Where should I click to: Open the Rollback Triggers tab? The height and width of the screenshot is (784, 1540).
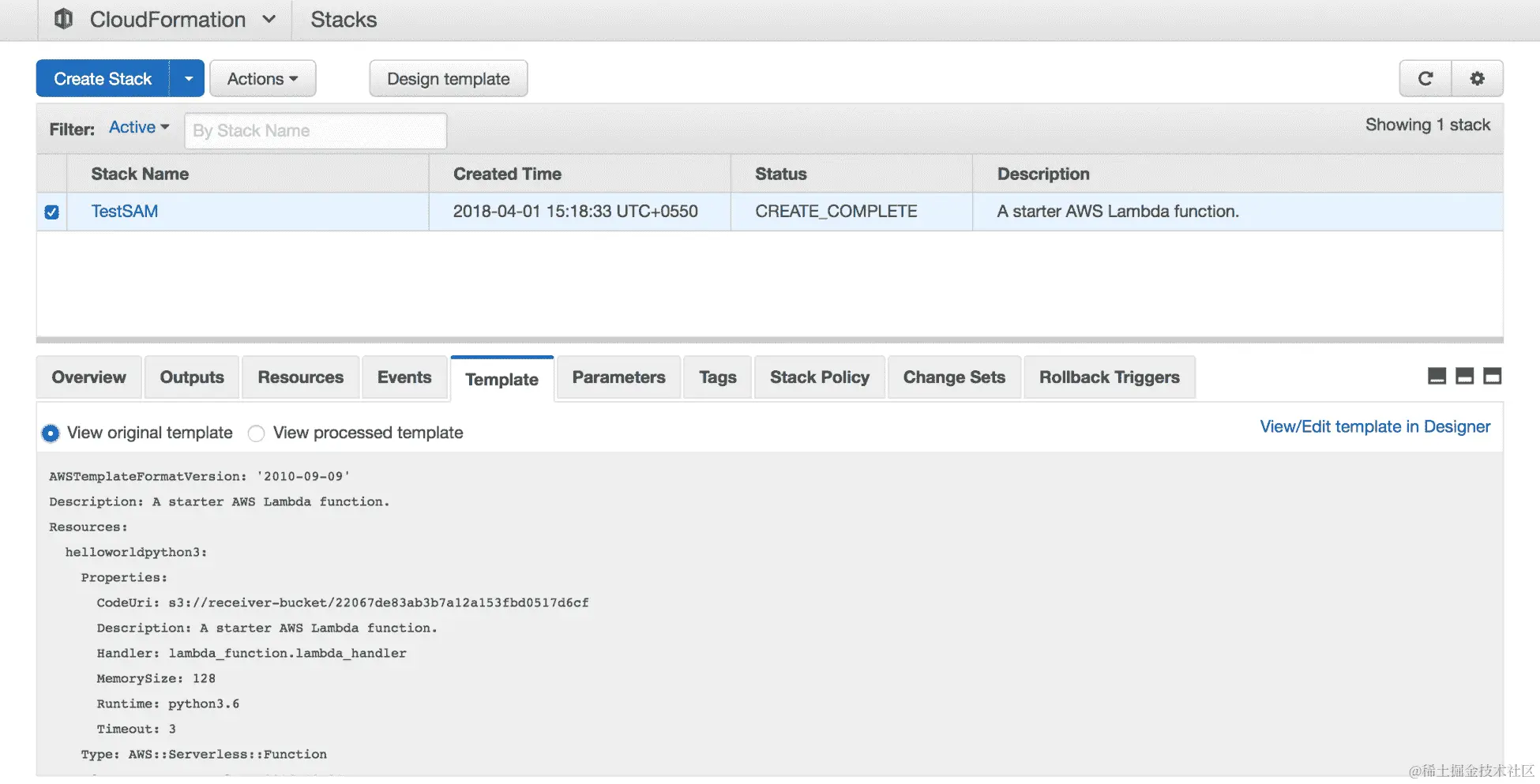coord(1110,377)
